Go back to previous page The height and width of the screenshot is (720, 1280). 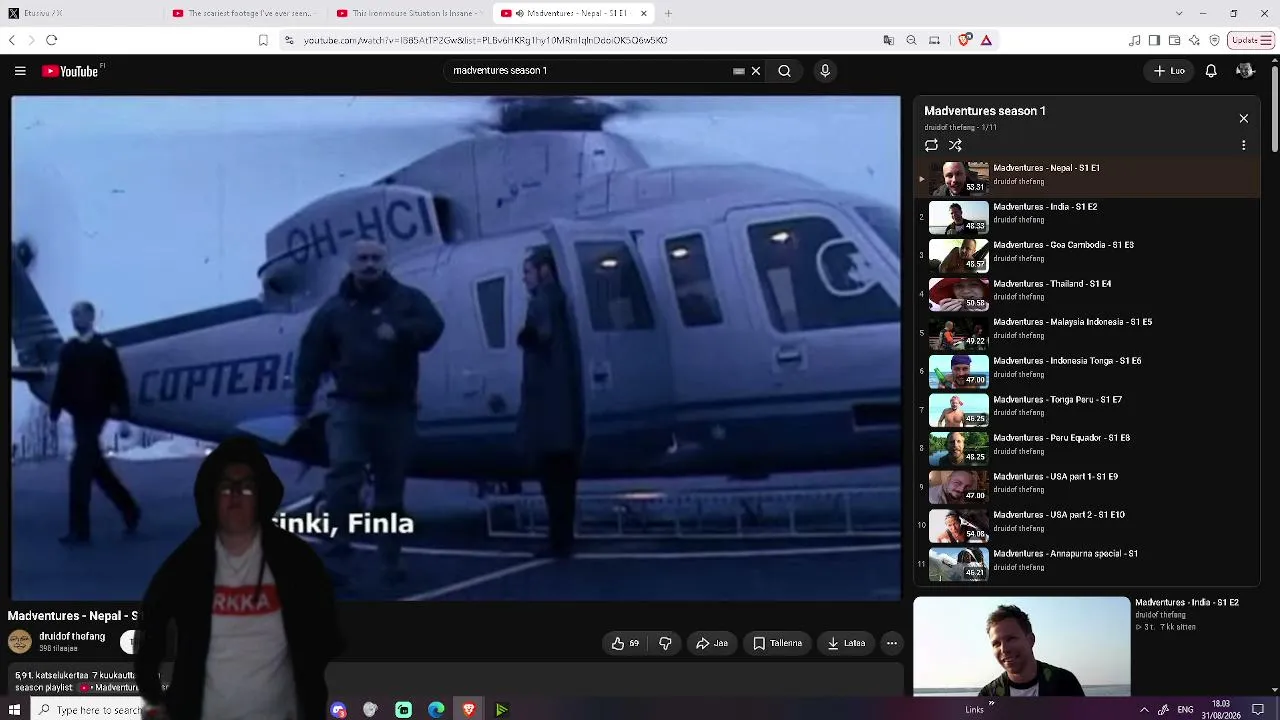pos(12,40)
